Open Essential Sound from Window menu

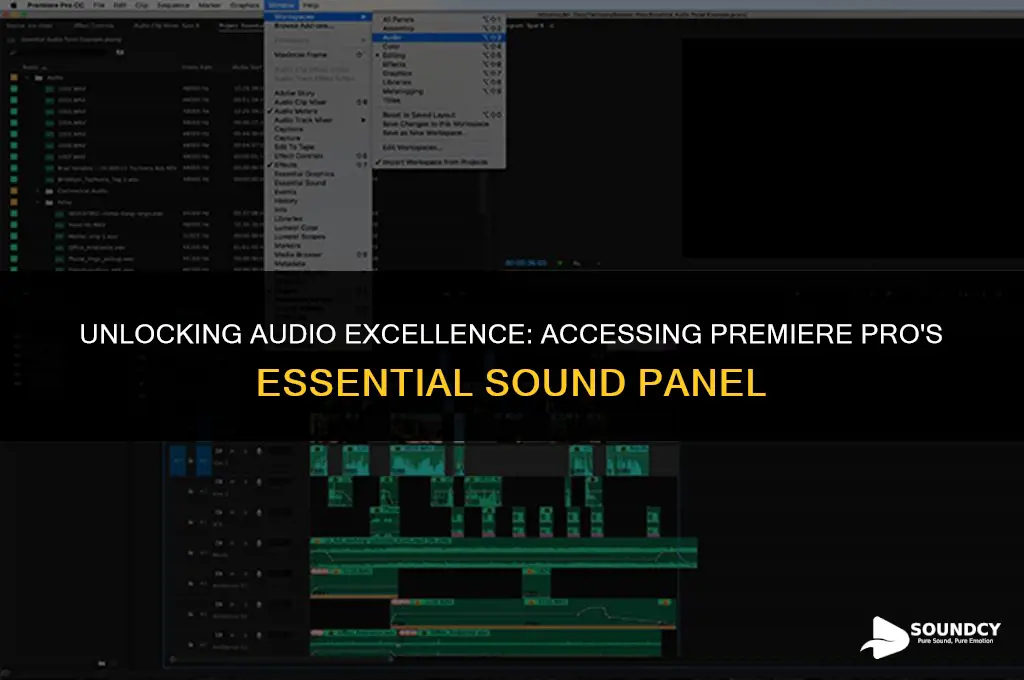[x=318, y=183]
